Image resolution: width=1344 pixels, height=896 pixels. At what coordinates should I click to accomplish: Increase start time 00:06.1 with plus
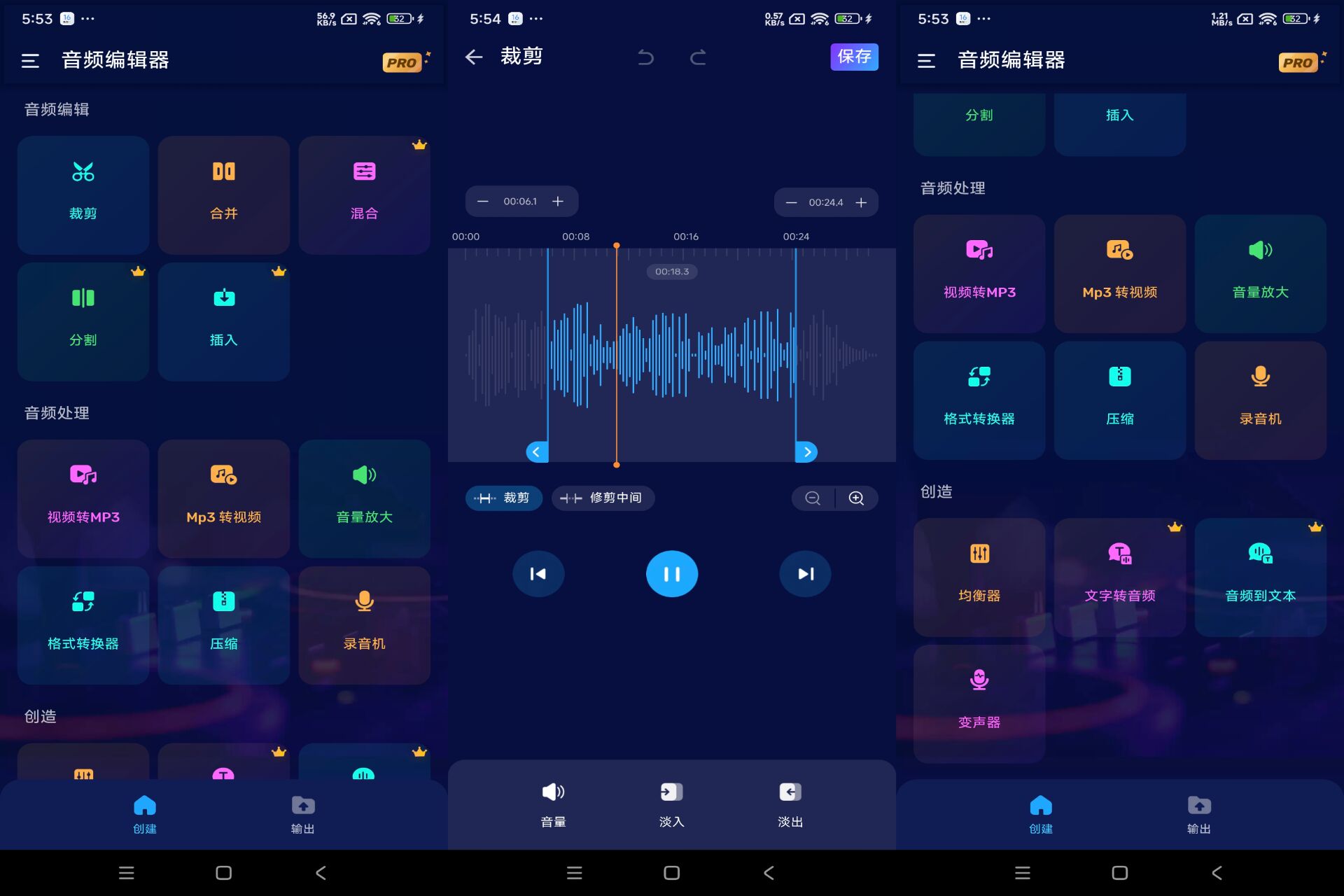tap(558, 202)
